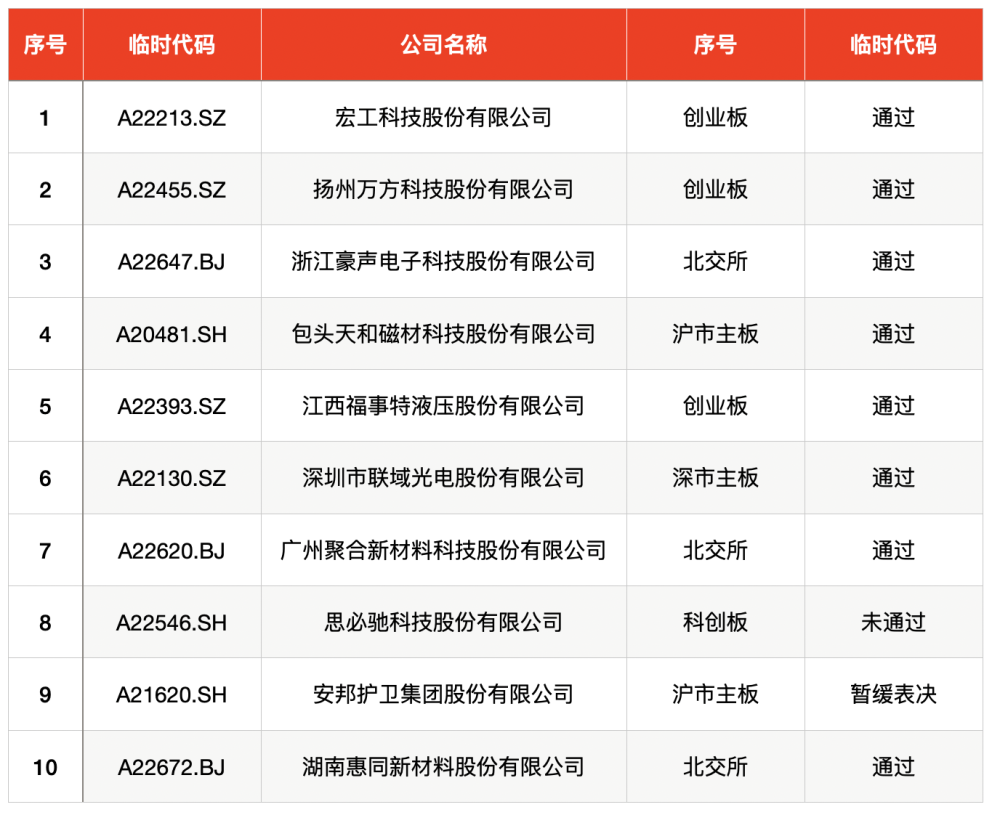
Task: Select code A22393.SZ
Action: click(172, 406)
